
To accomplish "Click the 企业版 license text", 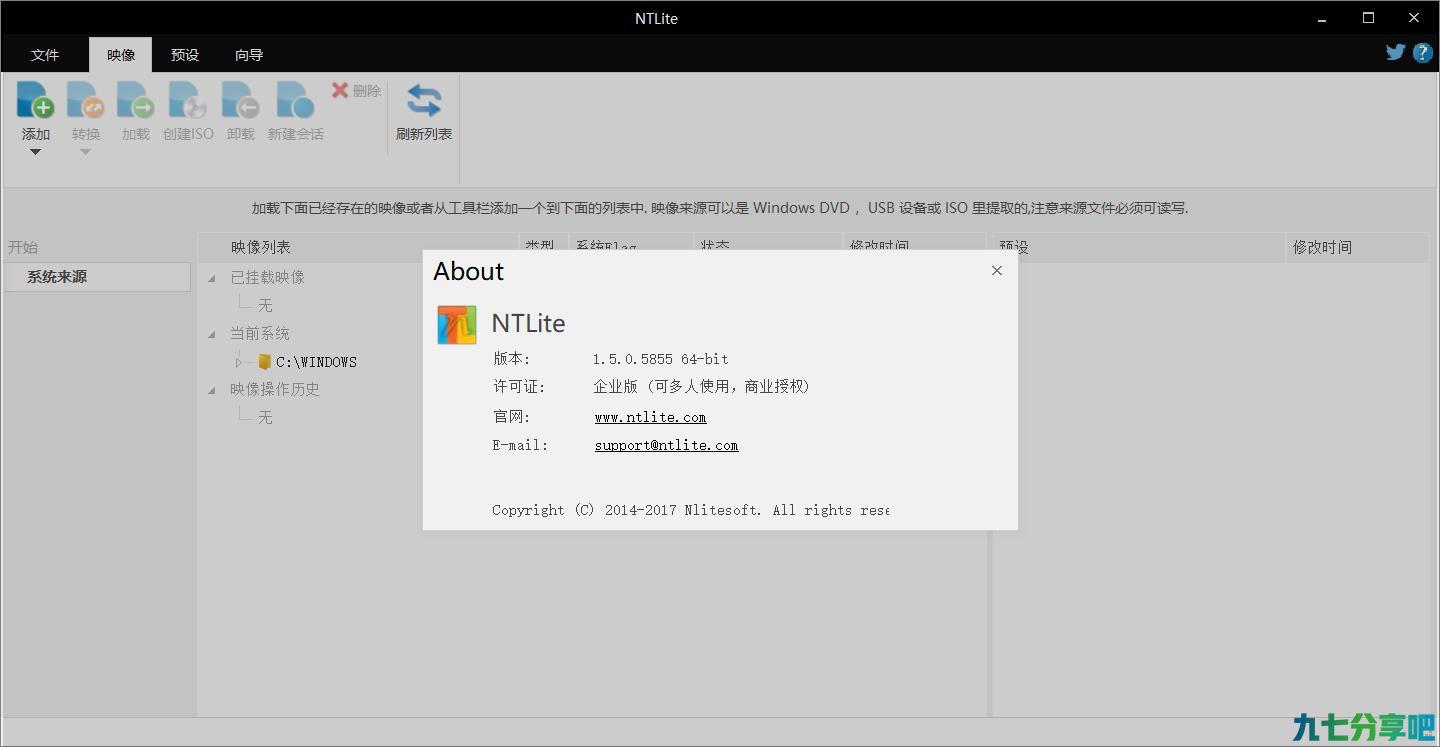I will click(701, 386).
